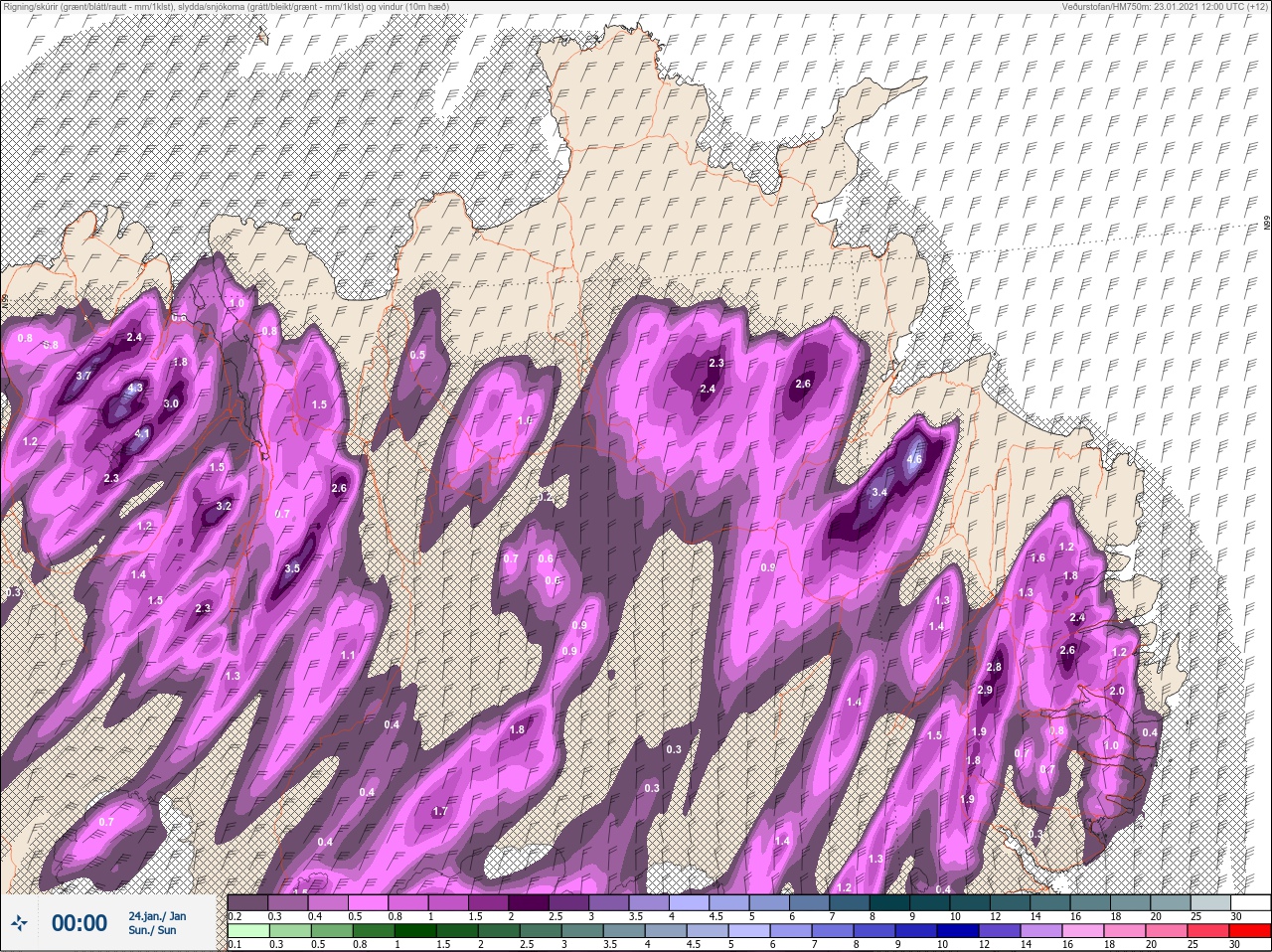Screen dimensions: 1272x952
Task: Click the 4.3 precipitation value on the map
Action: pos(136,389)
